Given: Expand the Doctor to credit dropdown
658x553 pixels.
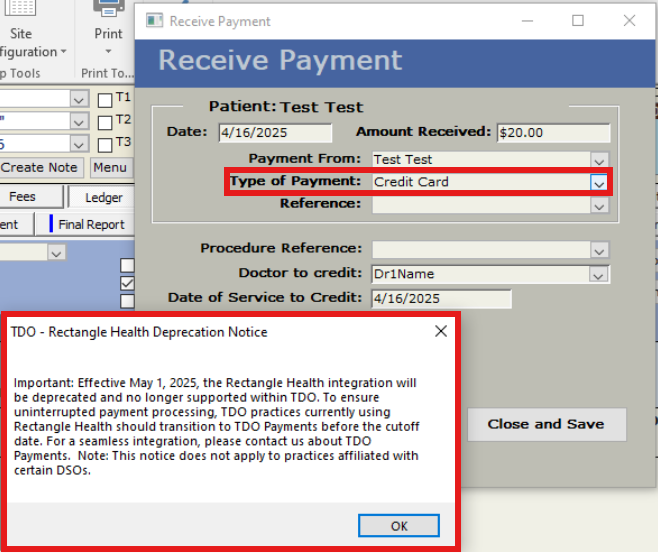Looking at the screenshot, I should click(598, 275).
